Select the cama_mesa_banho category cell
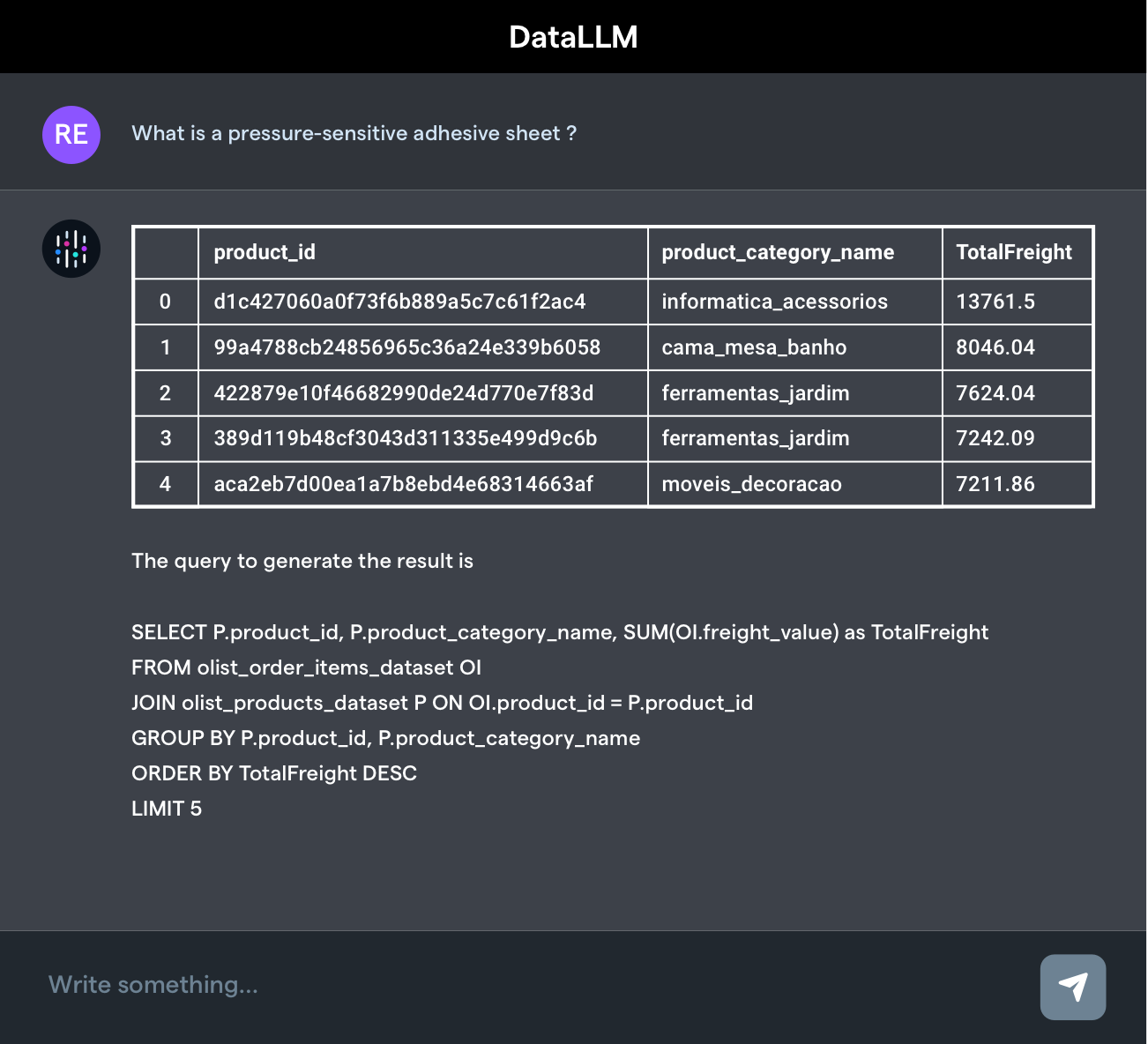Viewport: 1148px width, 1044px height. (x=754, y=347)
